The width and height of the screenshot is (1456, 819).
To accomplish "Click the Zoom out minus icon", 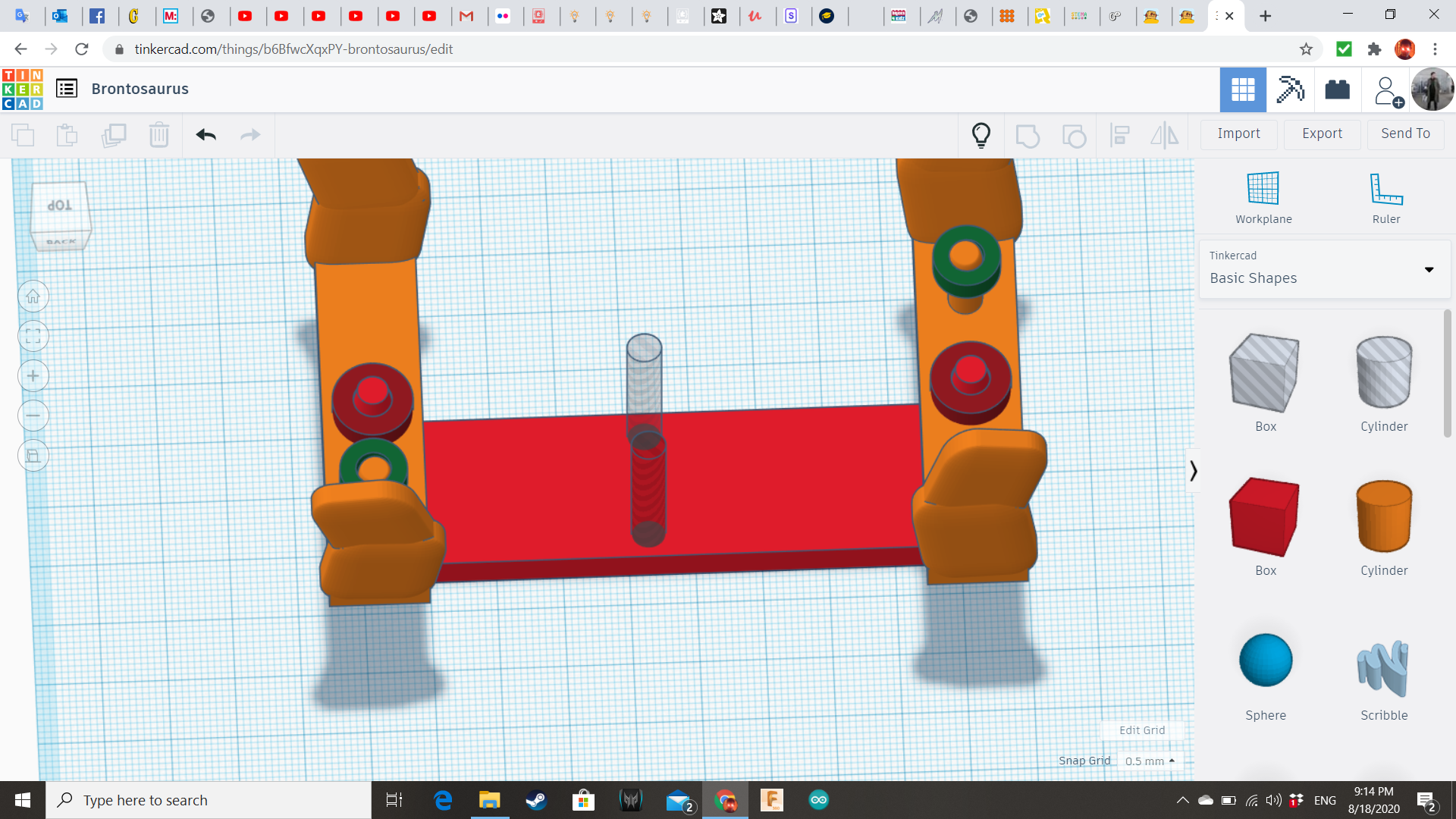I will (33, 416).
